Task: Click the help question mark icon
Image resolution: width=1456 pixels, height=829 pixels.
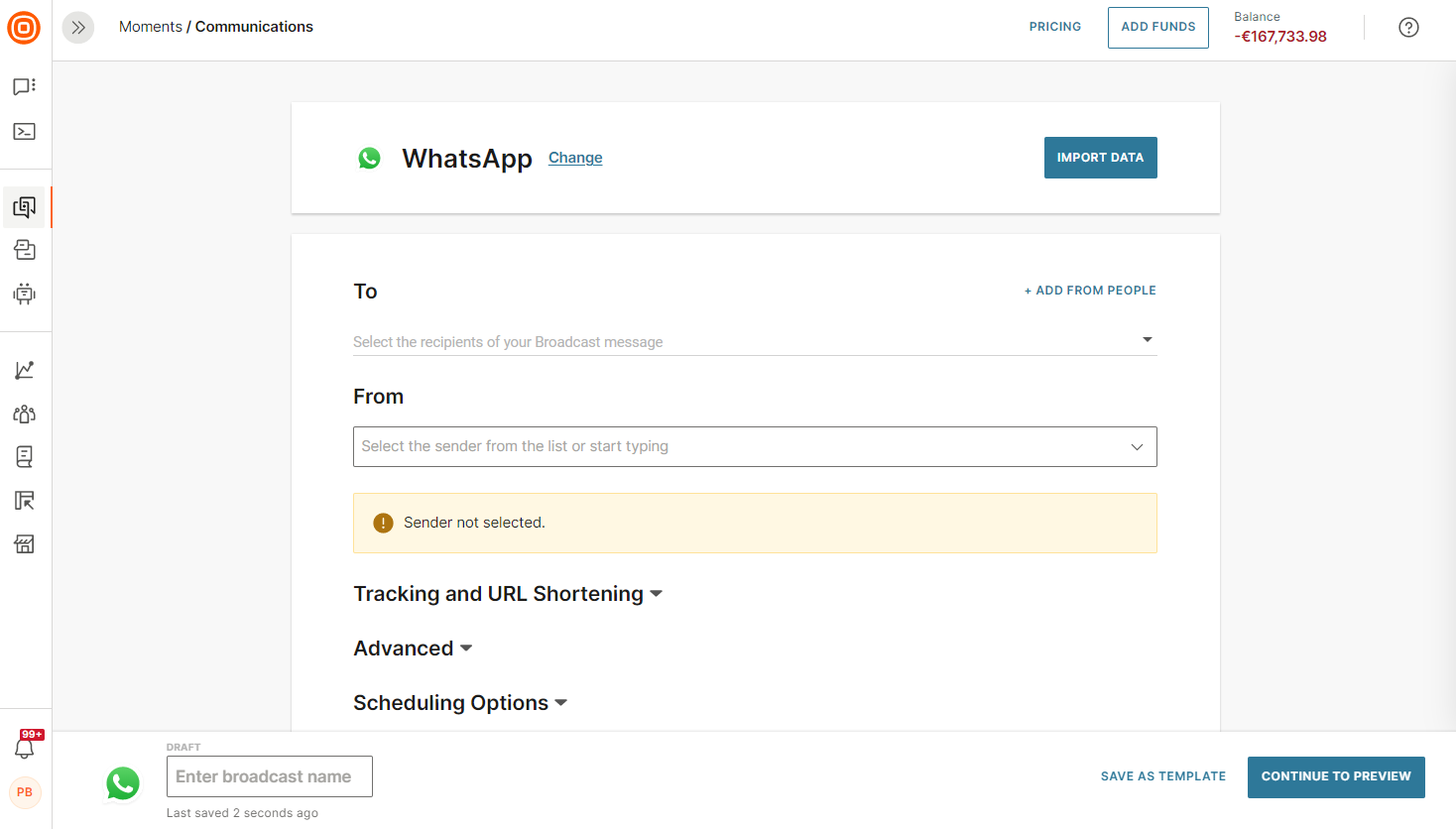Action: tap(1408, 28)
